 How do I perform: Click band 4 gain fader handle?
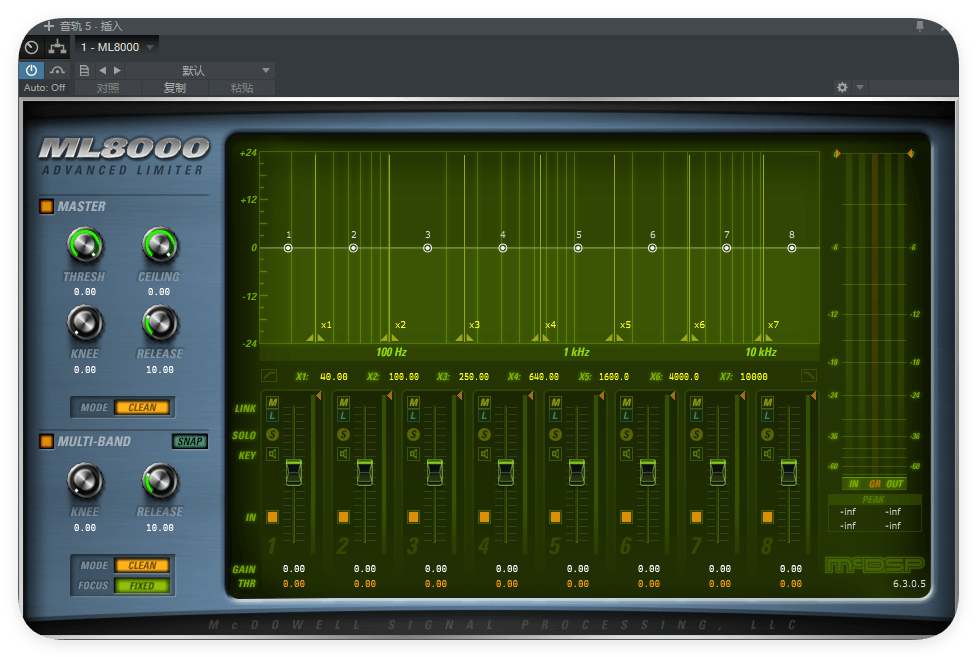pos(505,472)
